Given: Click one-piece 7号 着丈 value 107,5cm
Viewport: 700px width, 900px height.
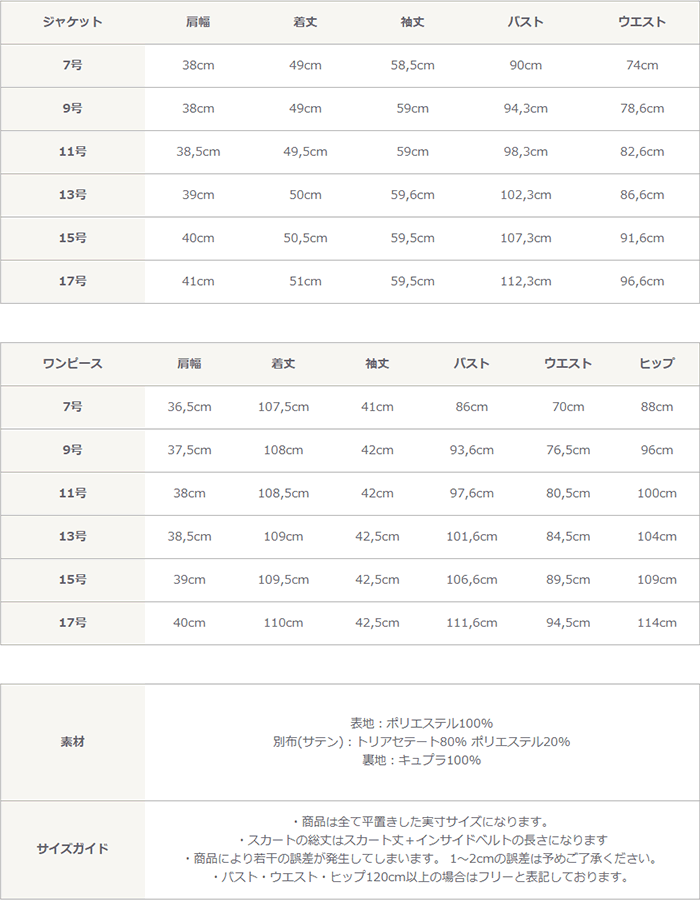Looking at the screenshot, I should (x=283, y=407).
